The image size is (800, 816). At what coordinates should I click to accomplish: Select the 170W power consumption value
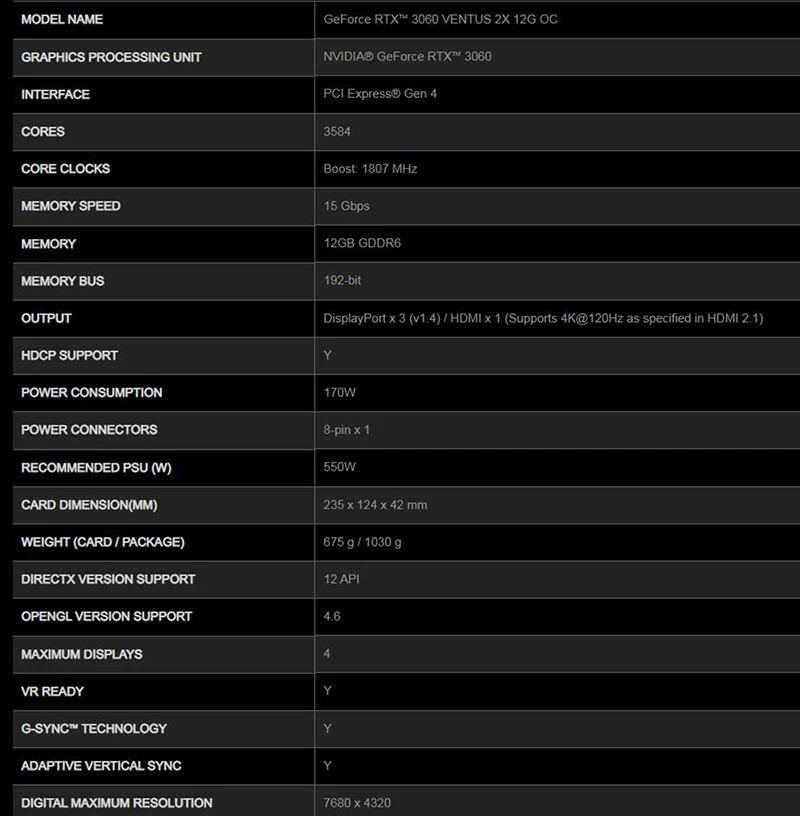340,393
